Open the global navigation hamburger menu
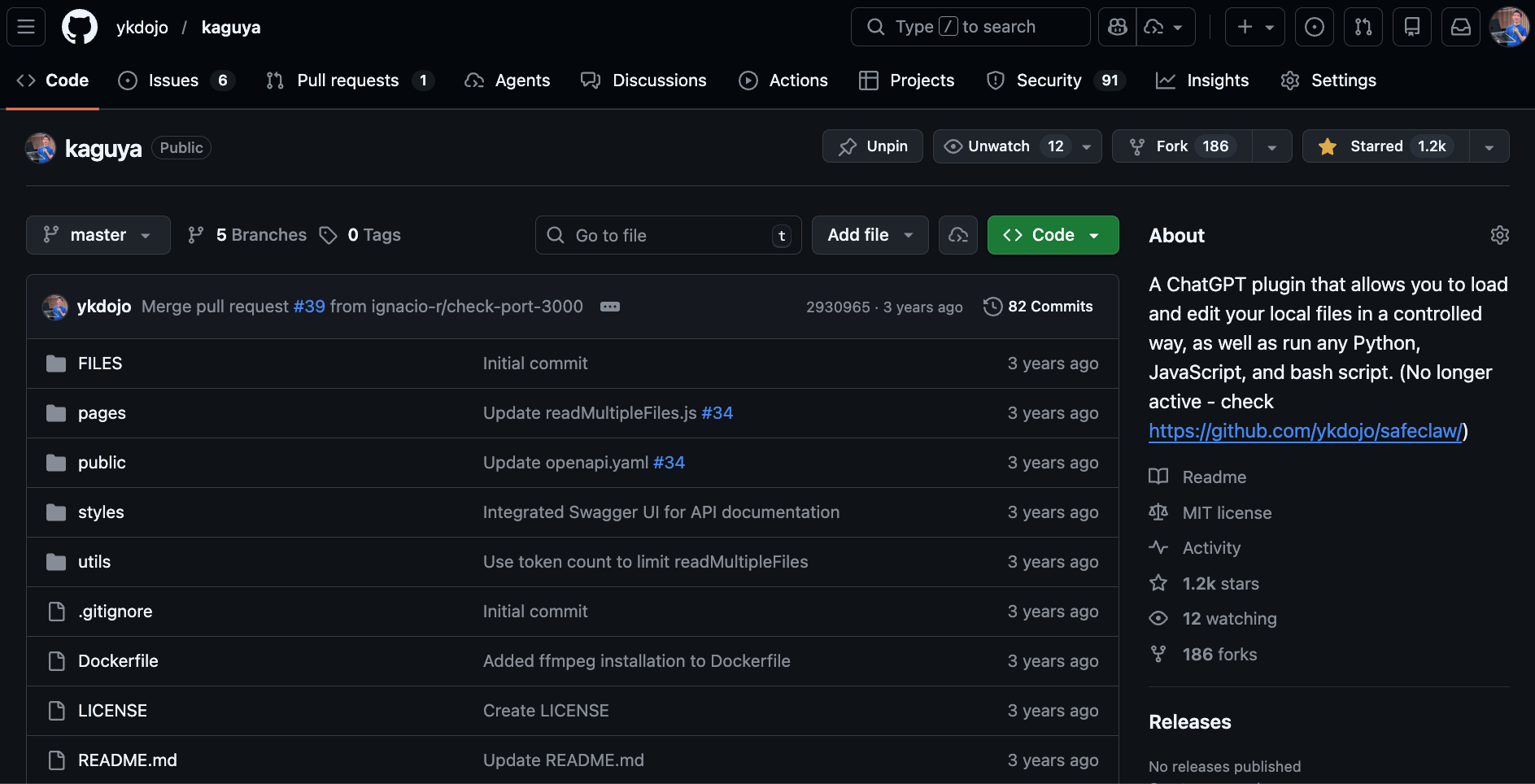 pos(24,26)
